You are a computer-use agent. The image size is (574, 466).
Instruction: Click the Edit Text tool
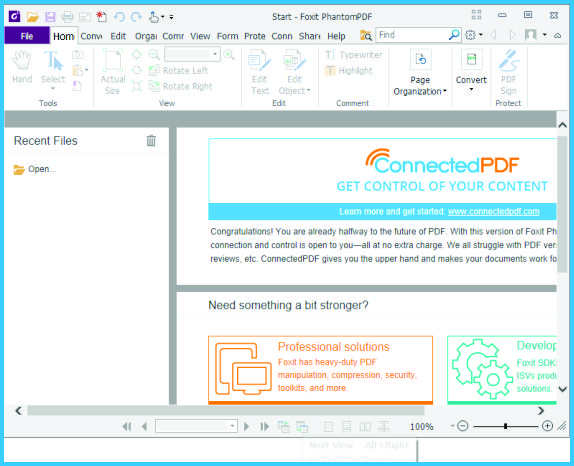coord(260,72)
